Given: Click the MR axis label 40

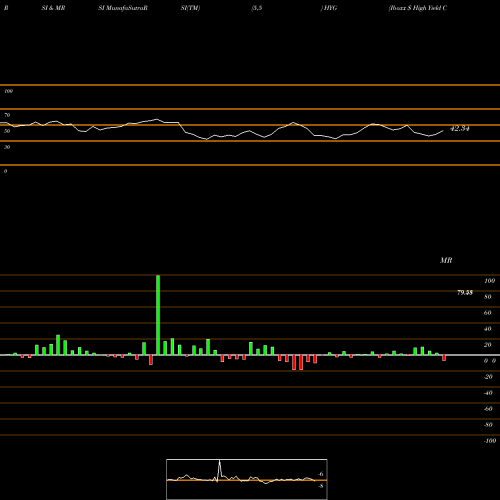Looking at the screenshot, I should (488, 329).
